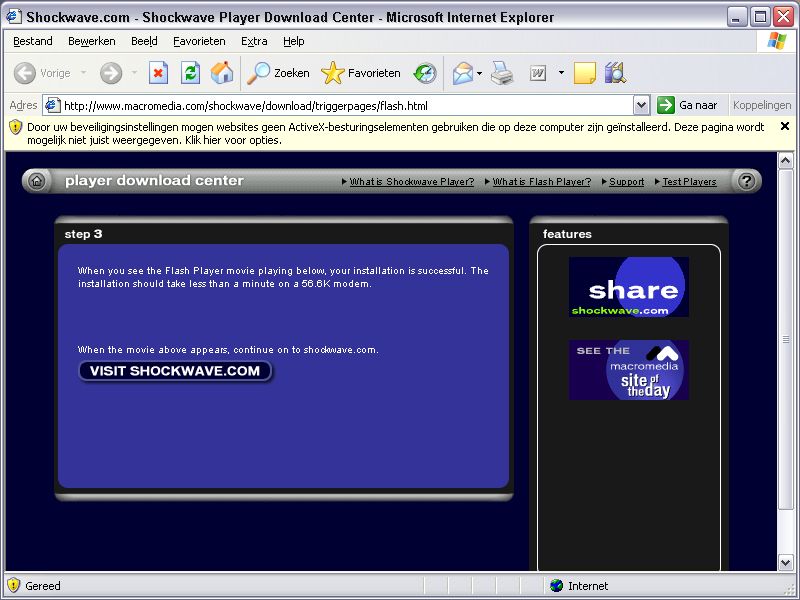Image resolution: width=800 pixels, height=600 pixels.
Task: Open the Favorieten menu
Action: 199,41
